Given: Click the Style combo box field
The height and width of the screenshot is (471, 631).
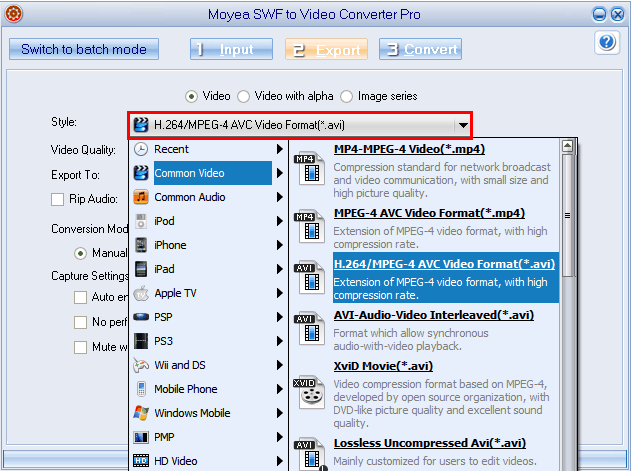Looking at the screenshot, I should point(300,125).
